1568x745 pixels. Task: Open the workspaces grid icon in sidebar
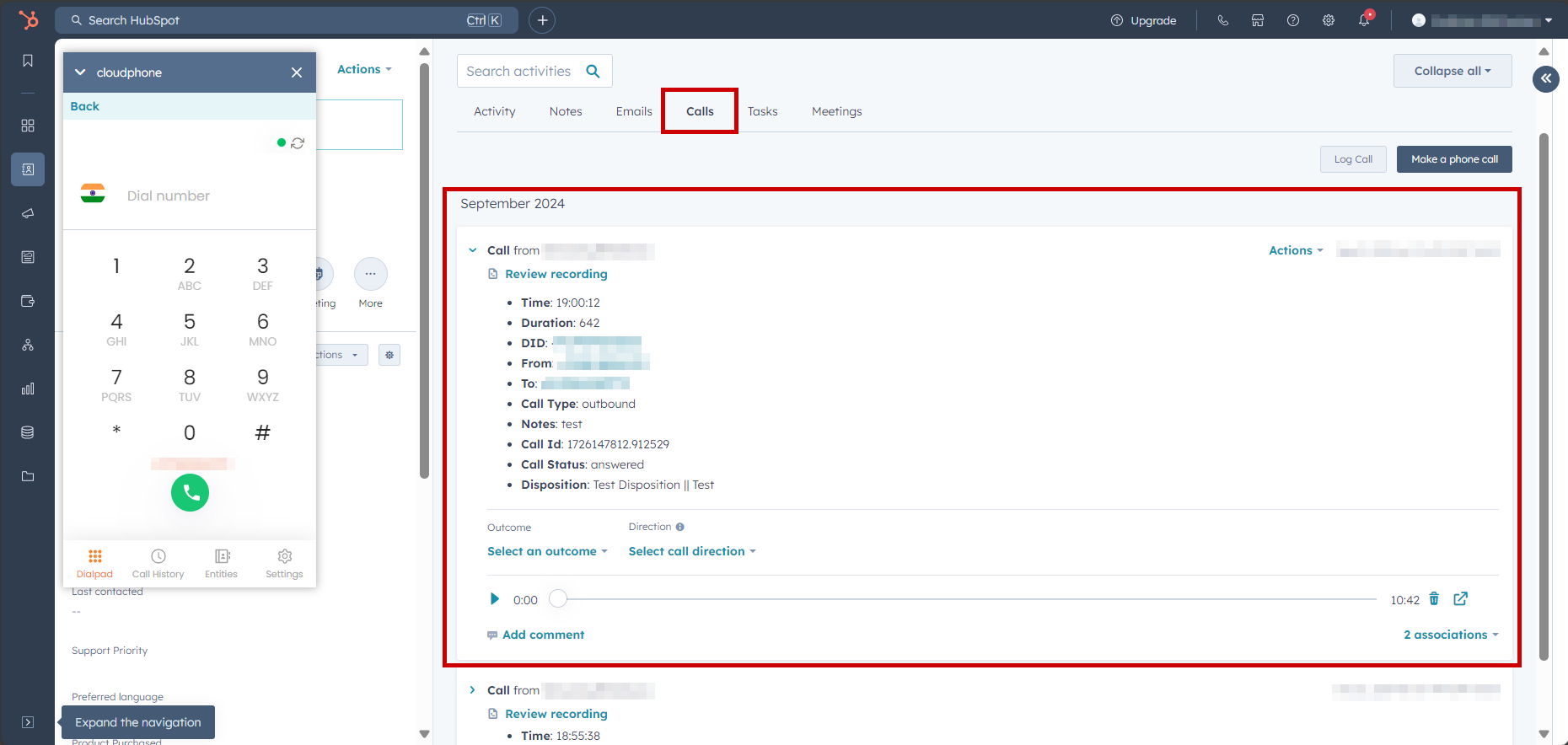[x=28, y=126]
